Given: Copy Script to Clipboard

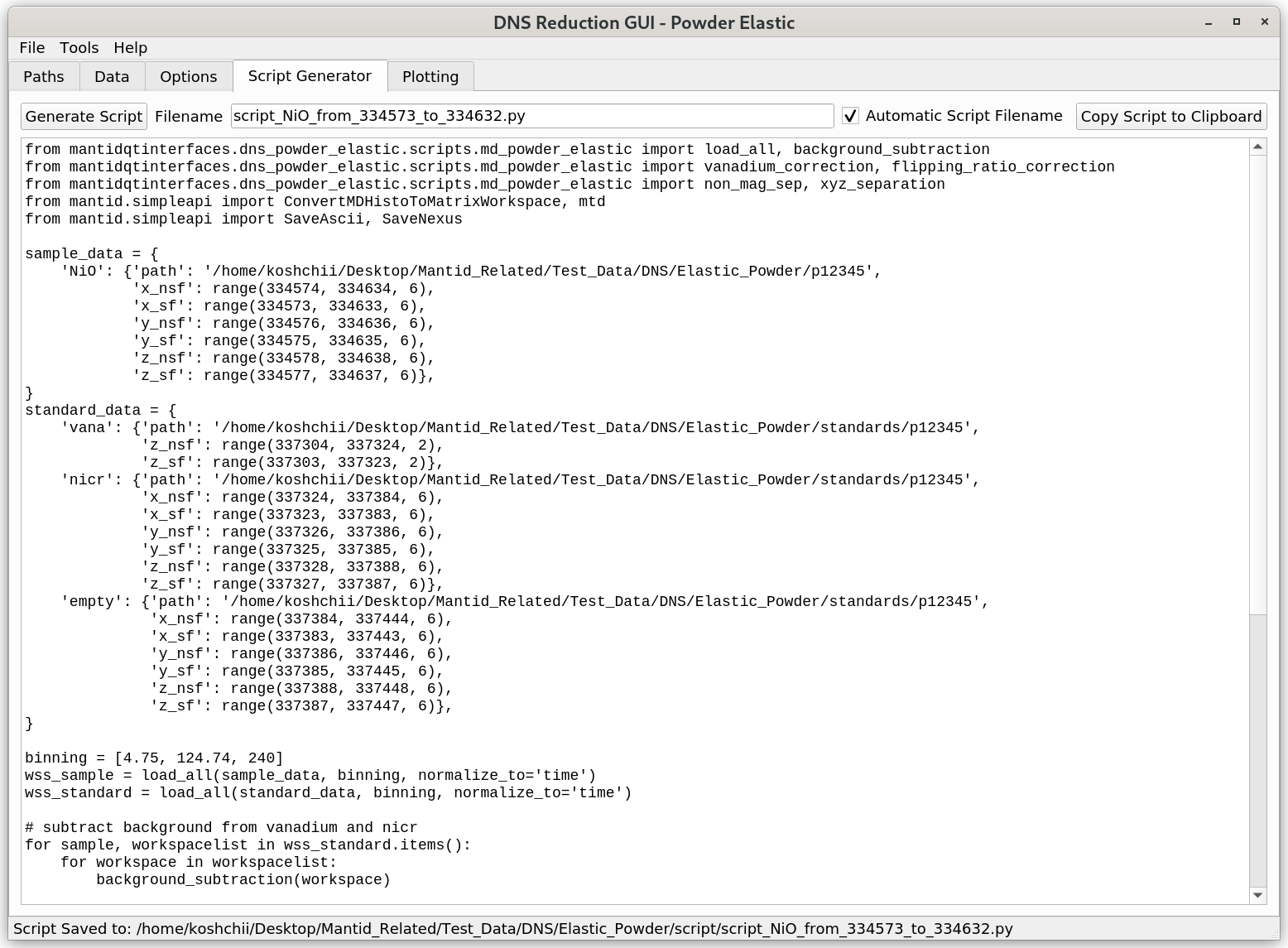Looking at the screenshot, I should (1170, 117).
